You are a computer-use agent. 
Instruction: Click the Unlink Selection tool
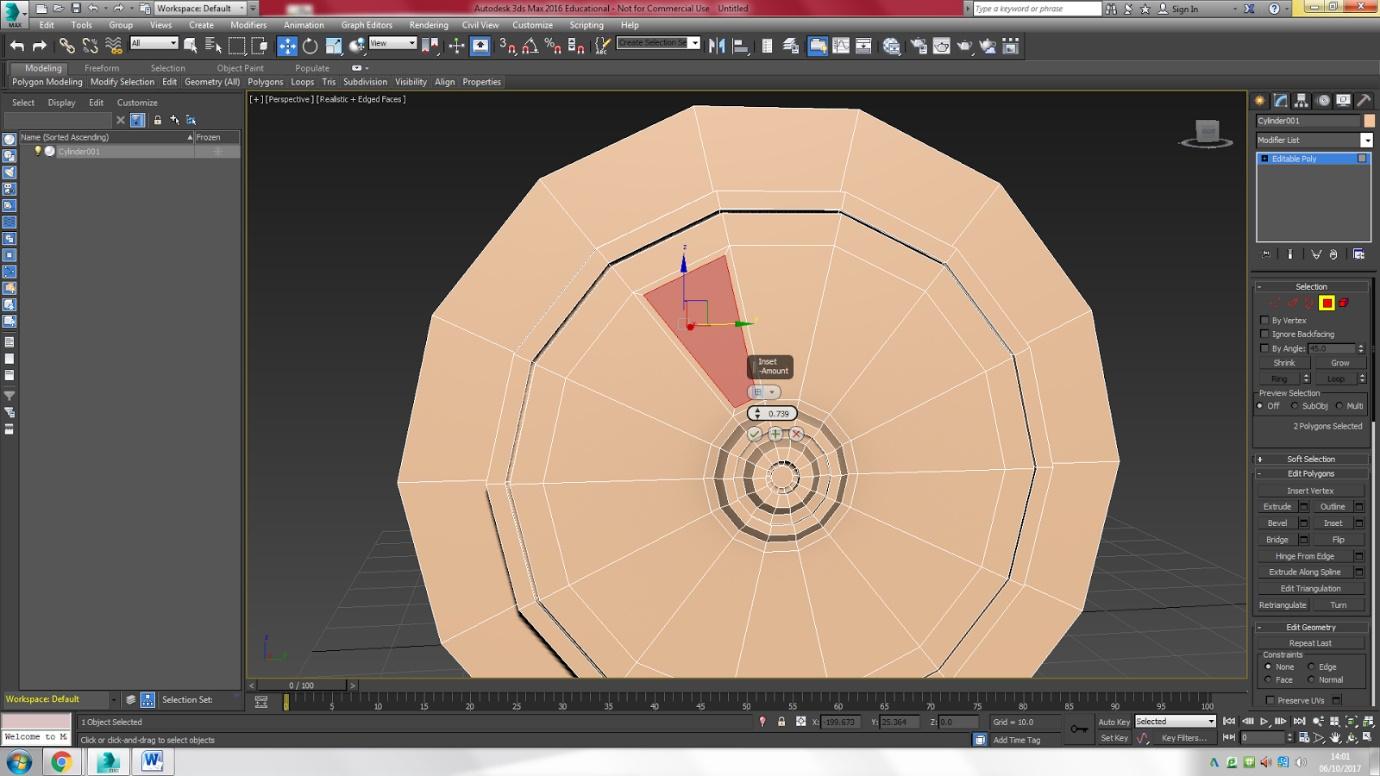click(x=90, y=46)
